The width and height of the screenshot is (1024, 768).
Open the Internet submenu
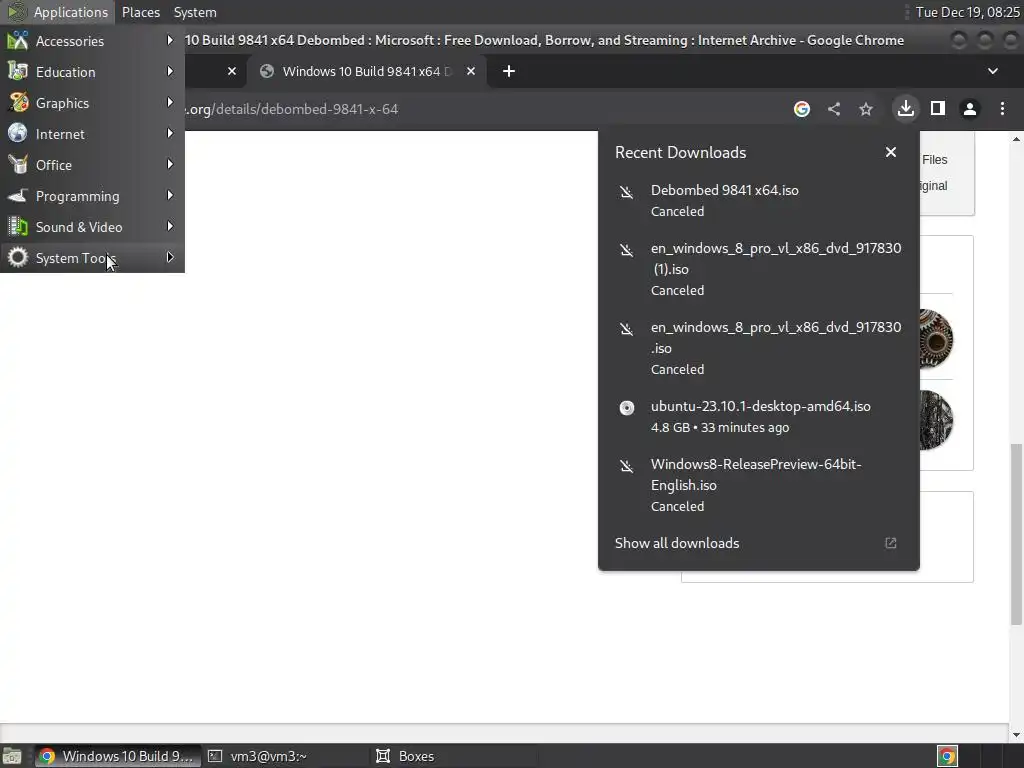coord(92,134)
